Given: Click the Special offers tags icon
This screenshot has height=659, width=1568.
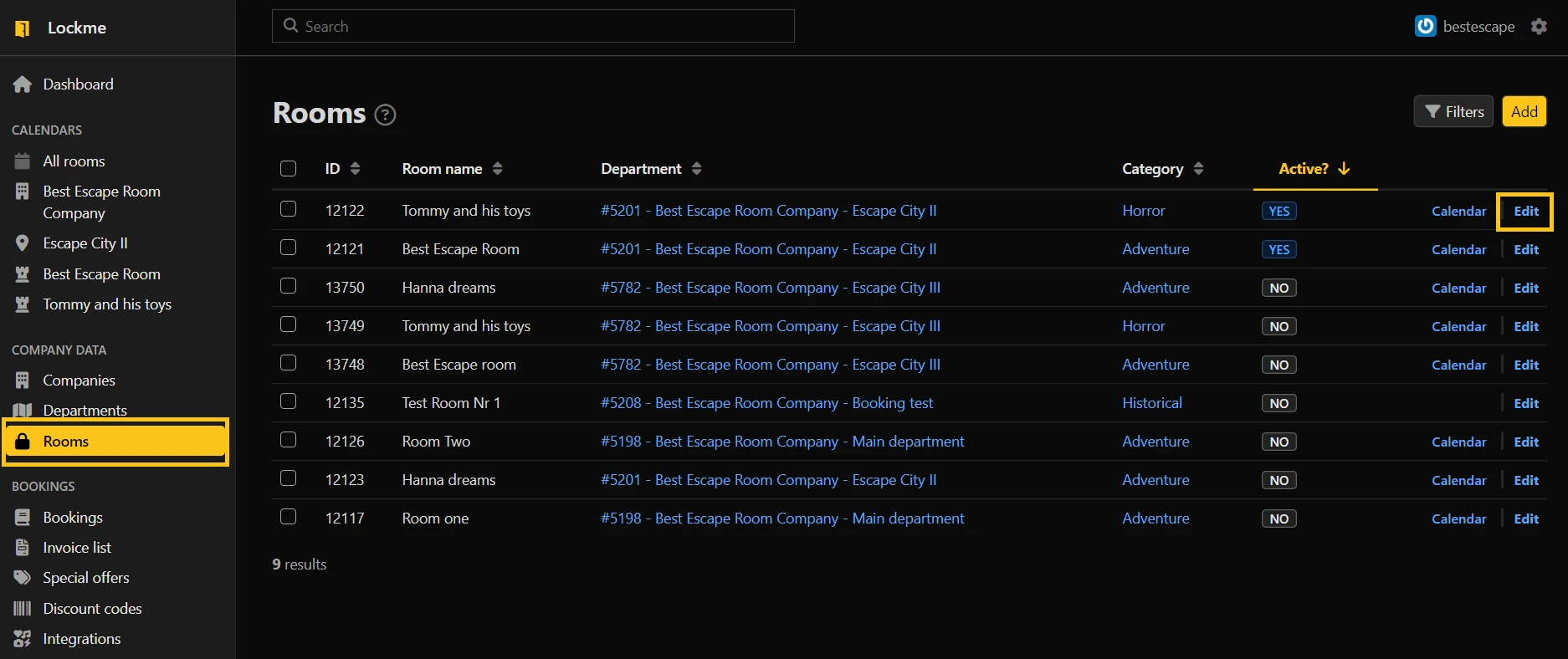Looking at the screenshot, I should (23, 578).
